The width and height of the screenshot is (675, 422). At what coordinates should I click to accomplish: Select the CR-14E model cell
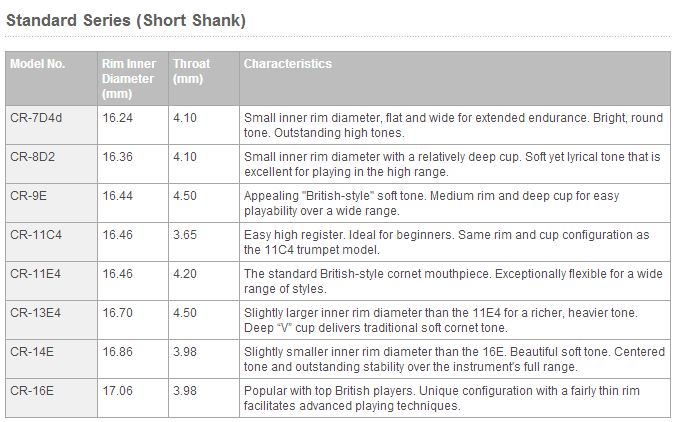[31, 352]
